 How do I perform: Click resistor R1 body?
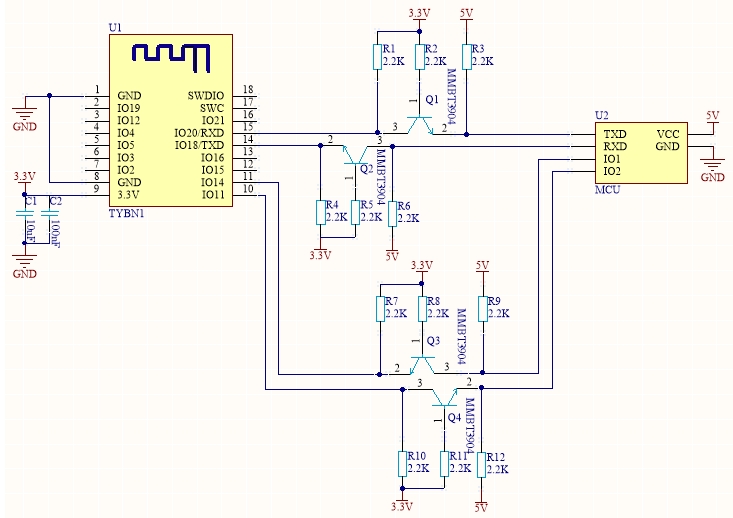coord(376,56)
